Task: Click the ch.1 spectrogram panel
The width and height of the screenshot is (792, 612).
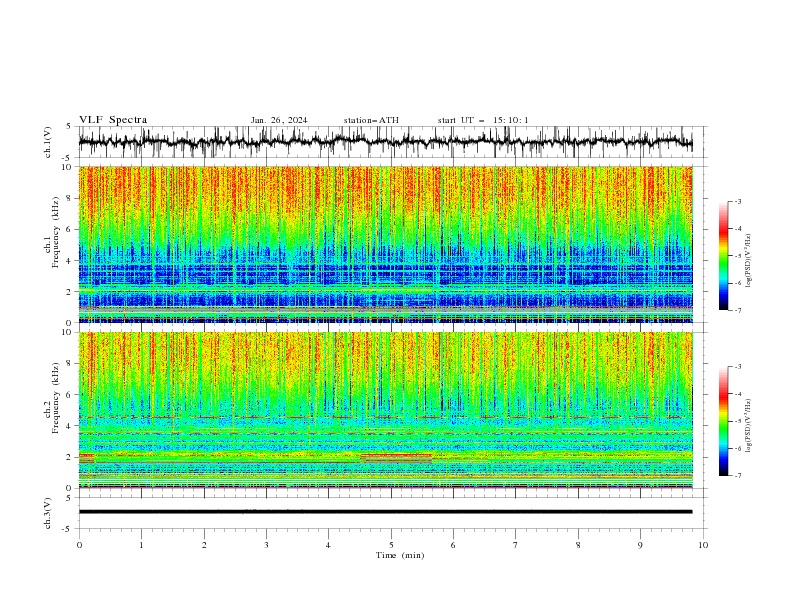Action: (385, 244)
